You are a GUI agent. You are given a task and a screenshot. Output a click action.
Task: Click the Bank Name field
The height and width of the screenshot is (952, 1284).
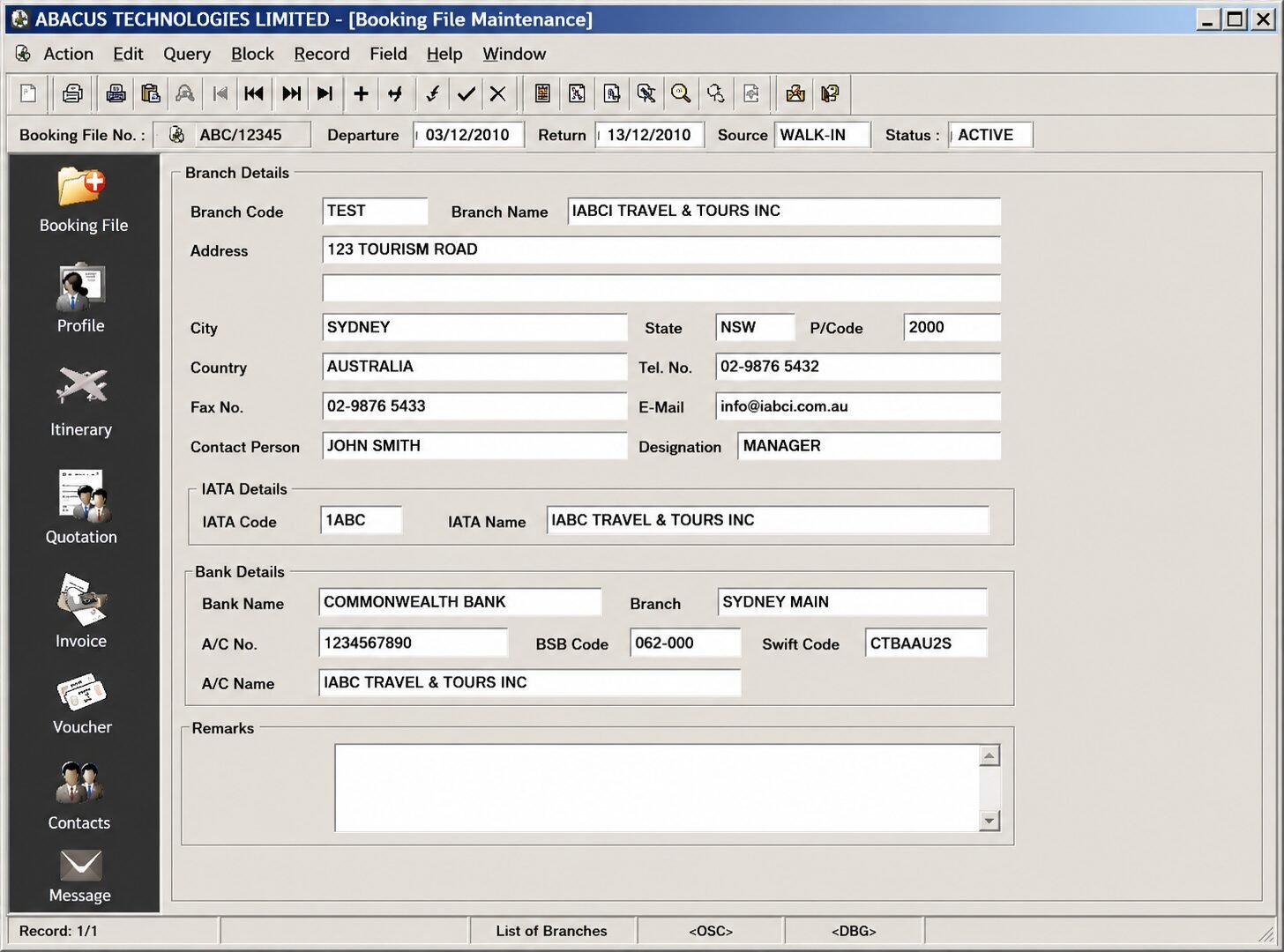(x=459, y=602)
